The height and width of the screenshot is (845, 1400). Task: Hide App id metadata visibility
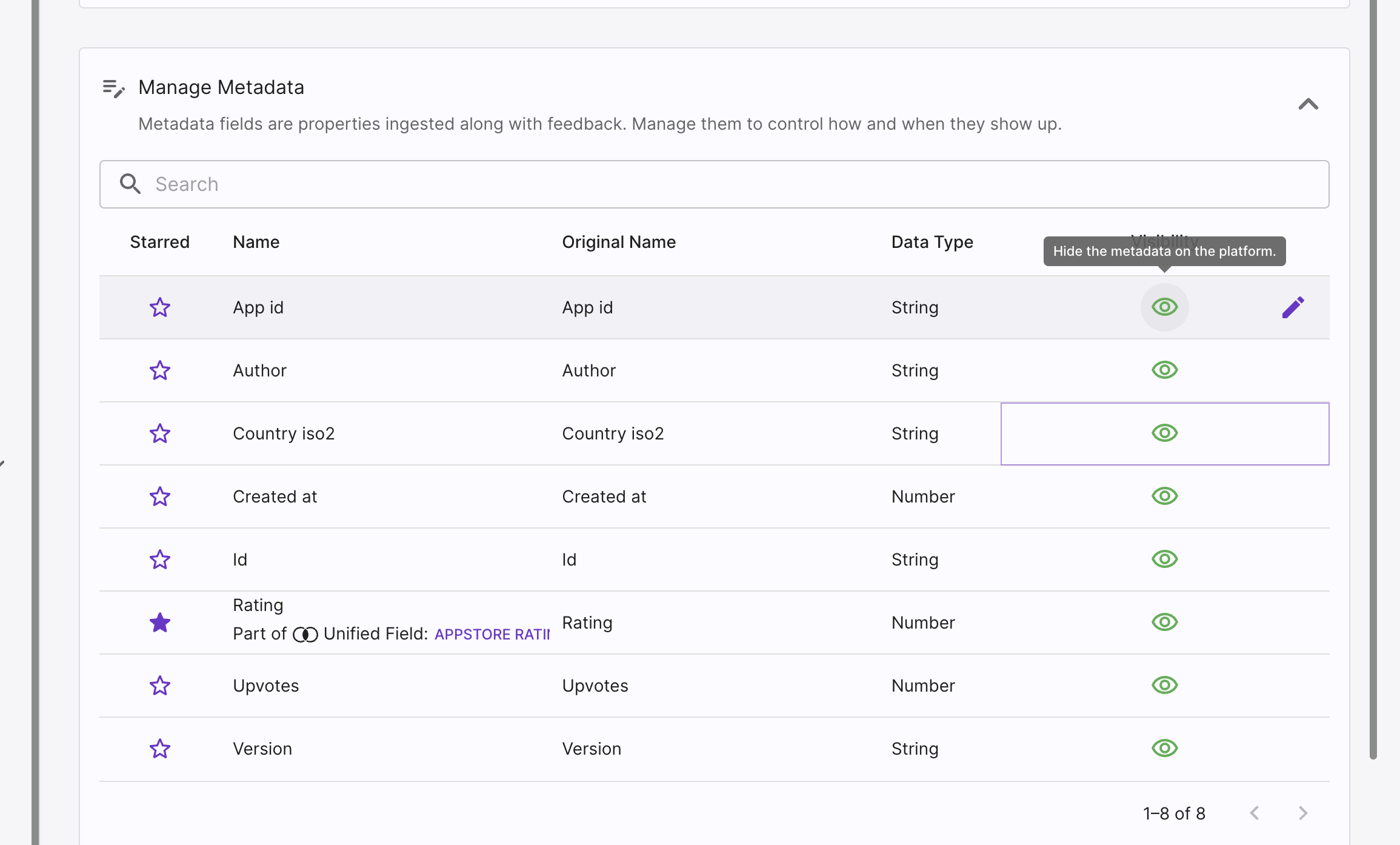(1164, 307)
